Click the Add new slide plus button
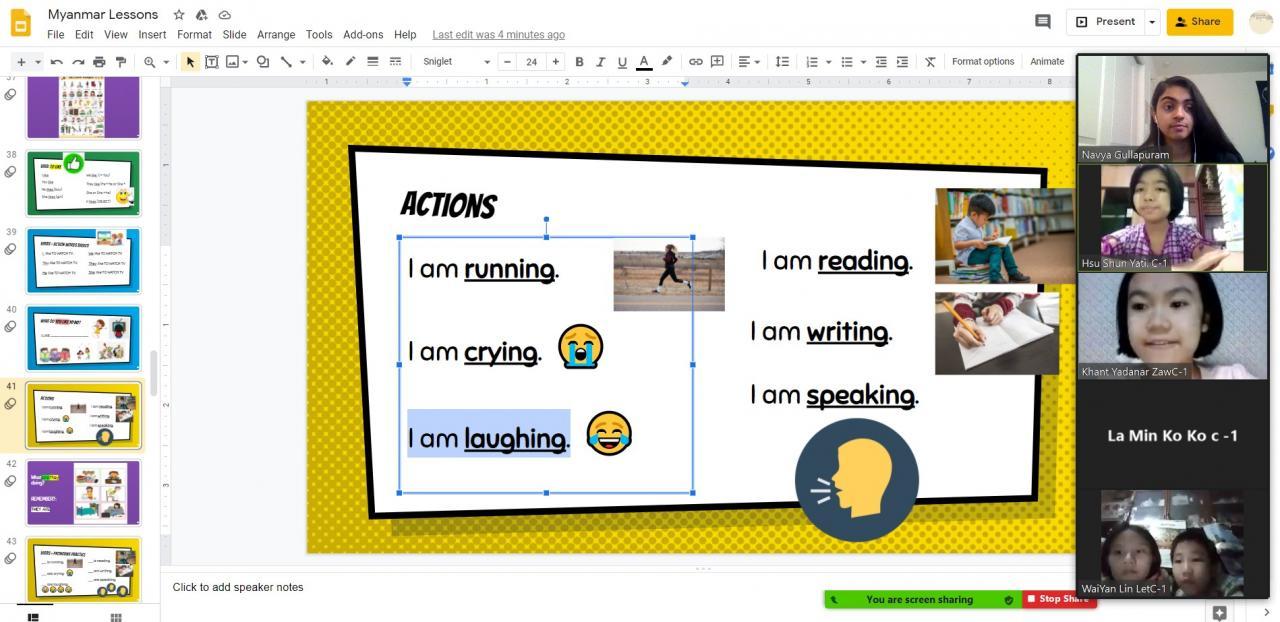The width and height of the screenshot is (1280, 622). coord(21,62)
